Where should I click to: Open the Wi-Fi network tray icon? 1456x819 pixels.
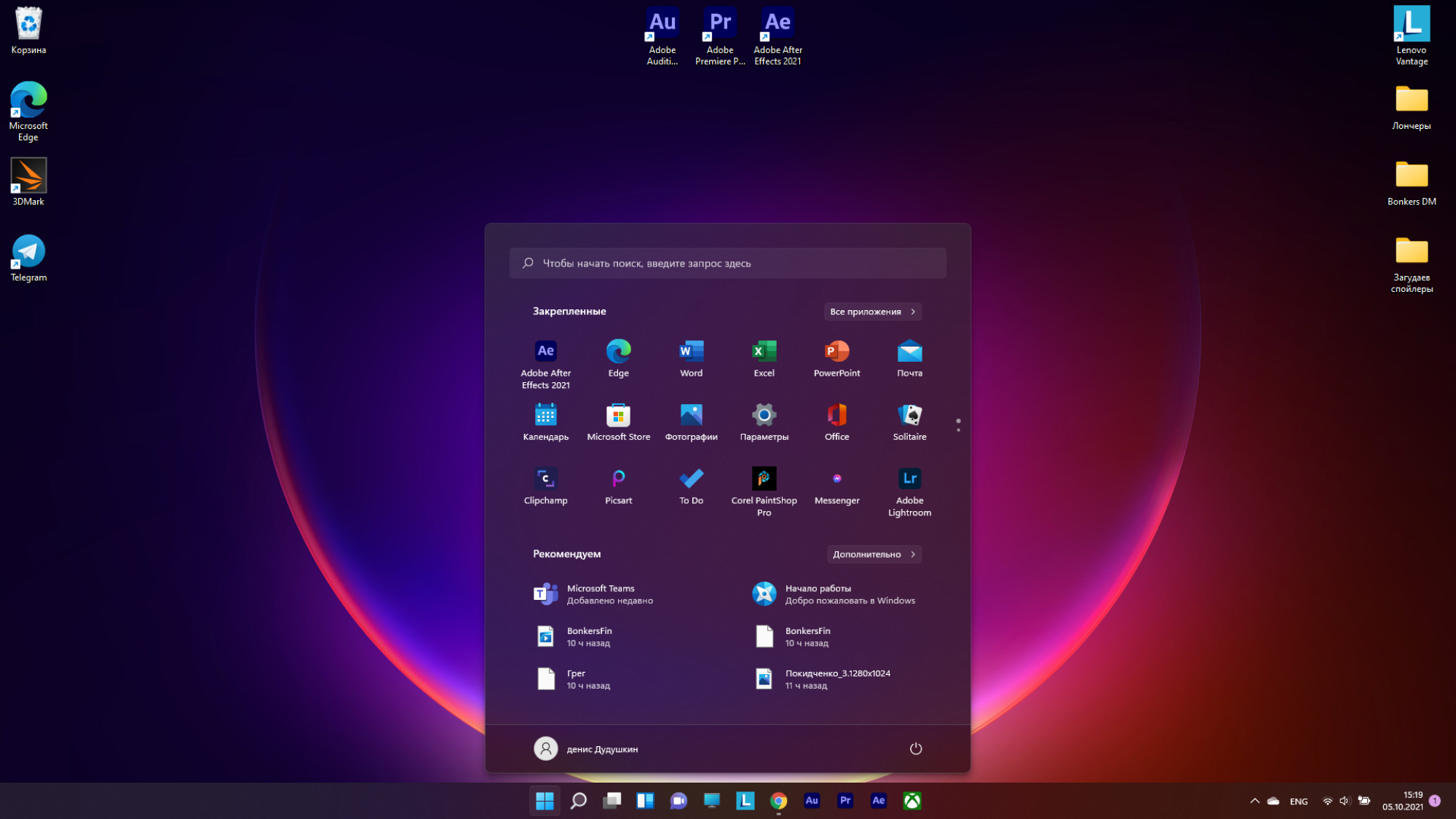click(1327, 801)
